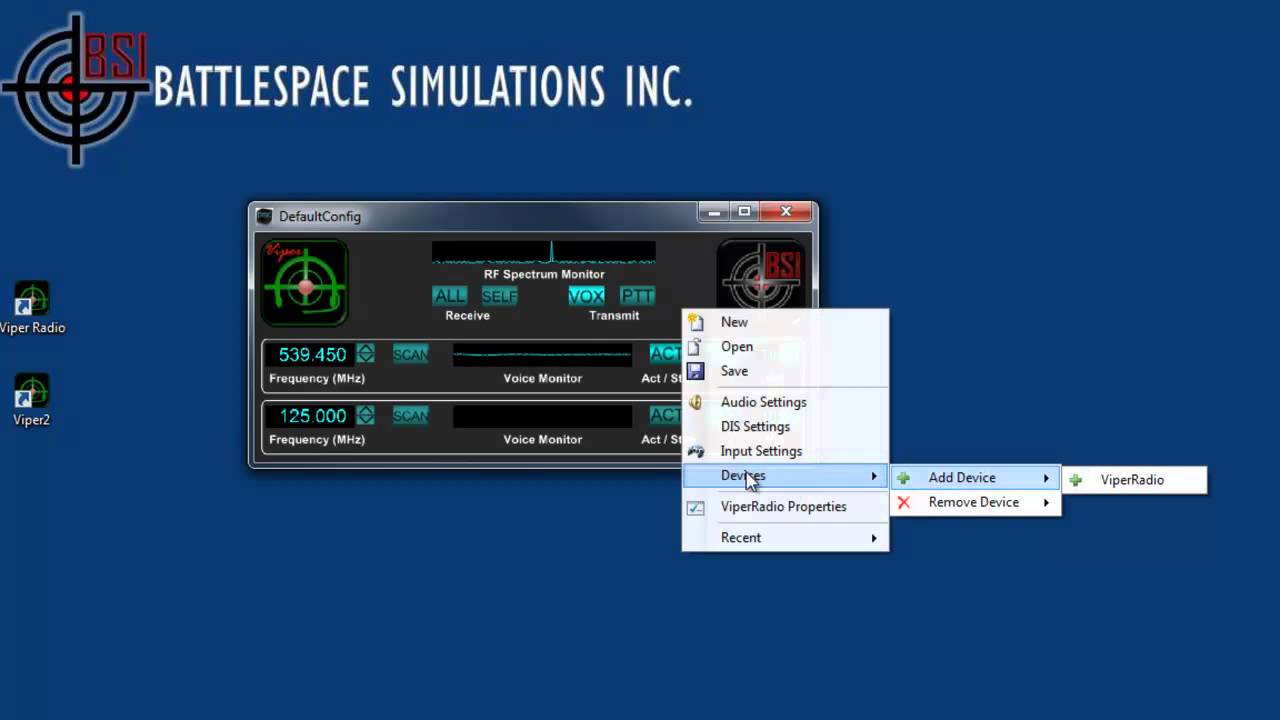This screenshot has width=1280, height=720.
Task: Open Input Settings from the menu
Action: click(785, 451)
